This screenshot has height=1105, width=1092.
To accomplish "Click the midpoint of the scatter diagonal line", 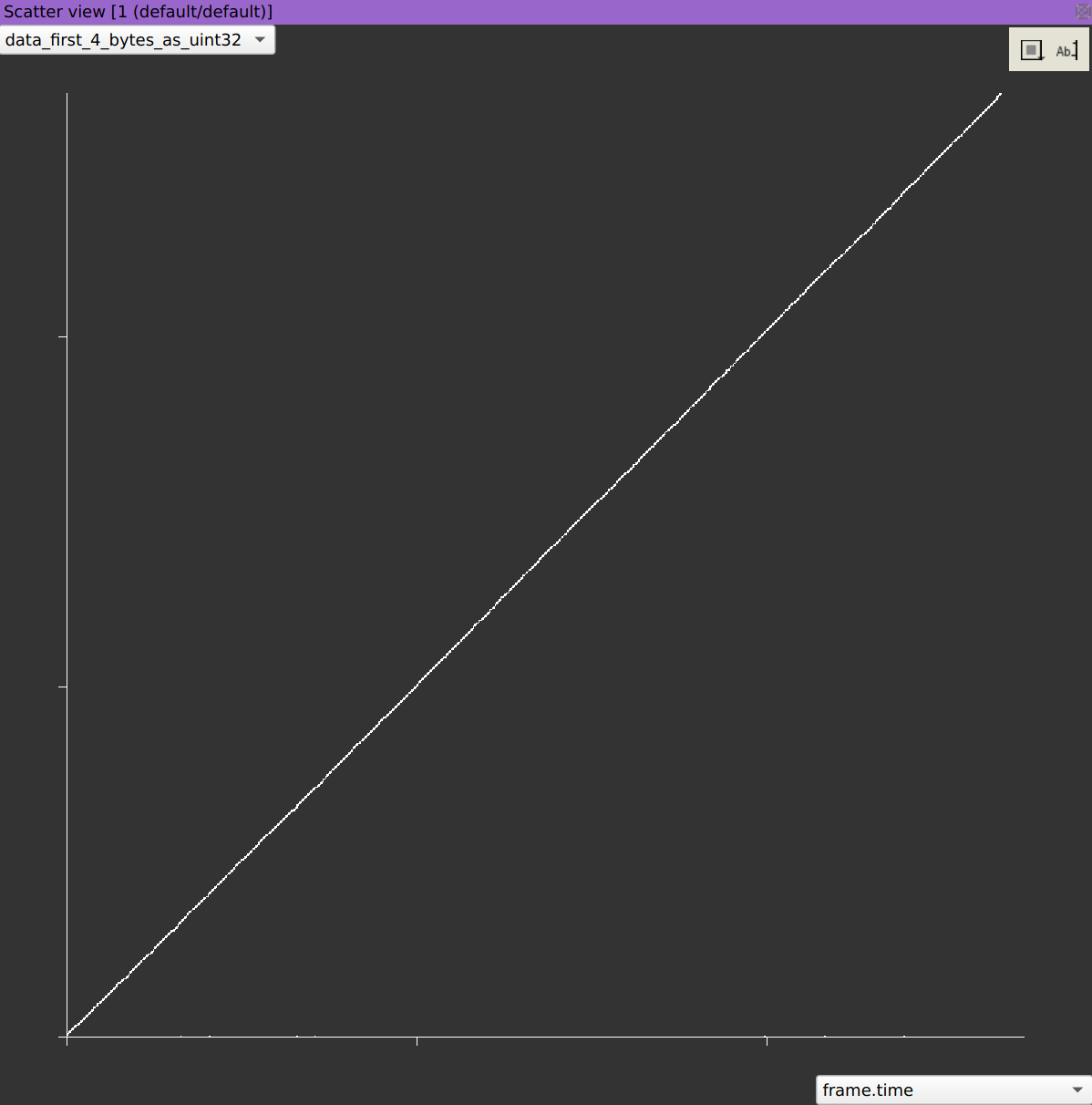I will (534, 565).
